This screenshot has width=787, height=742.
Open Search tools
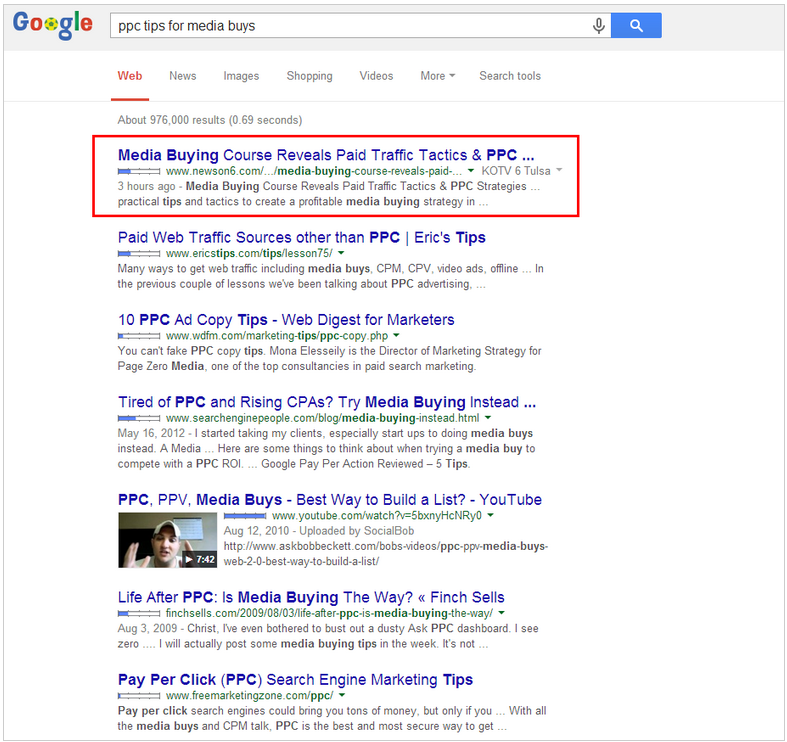pyautogui.click(x=510, y=76)
